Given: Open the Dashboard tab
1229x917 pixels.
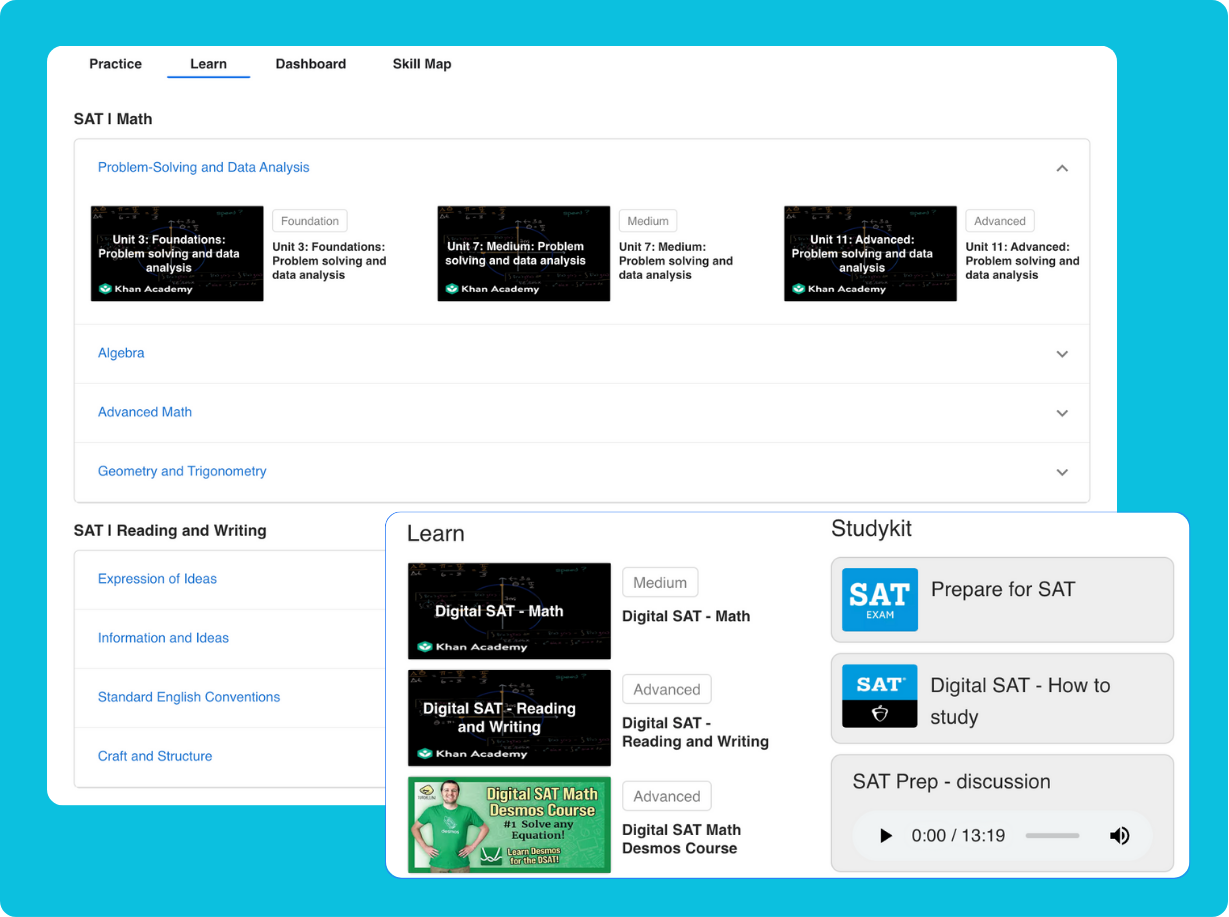Looking at the screenshot, I should coord(310,64).
